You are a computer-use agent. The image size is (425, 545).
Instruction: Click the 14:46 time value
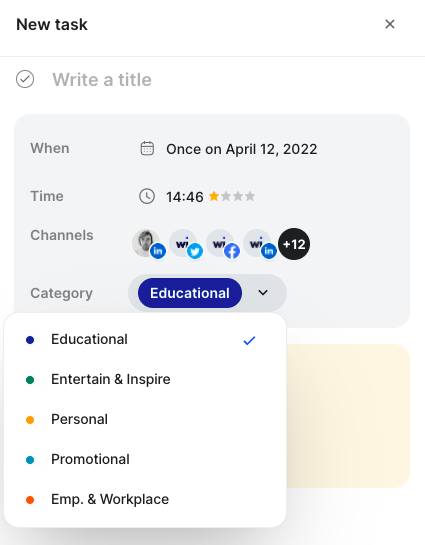185,197
